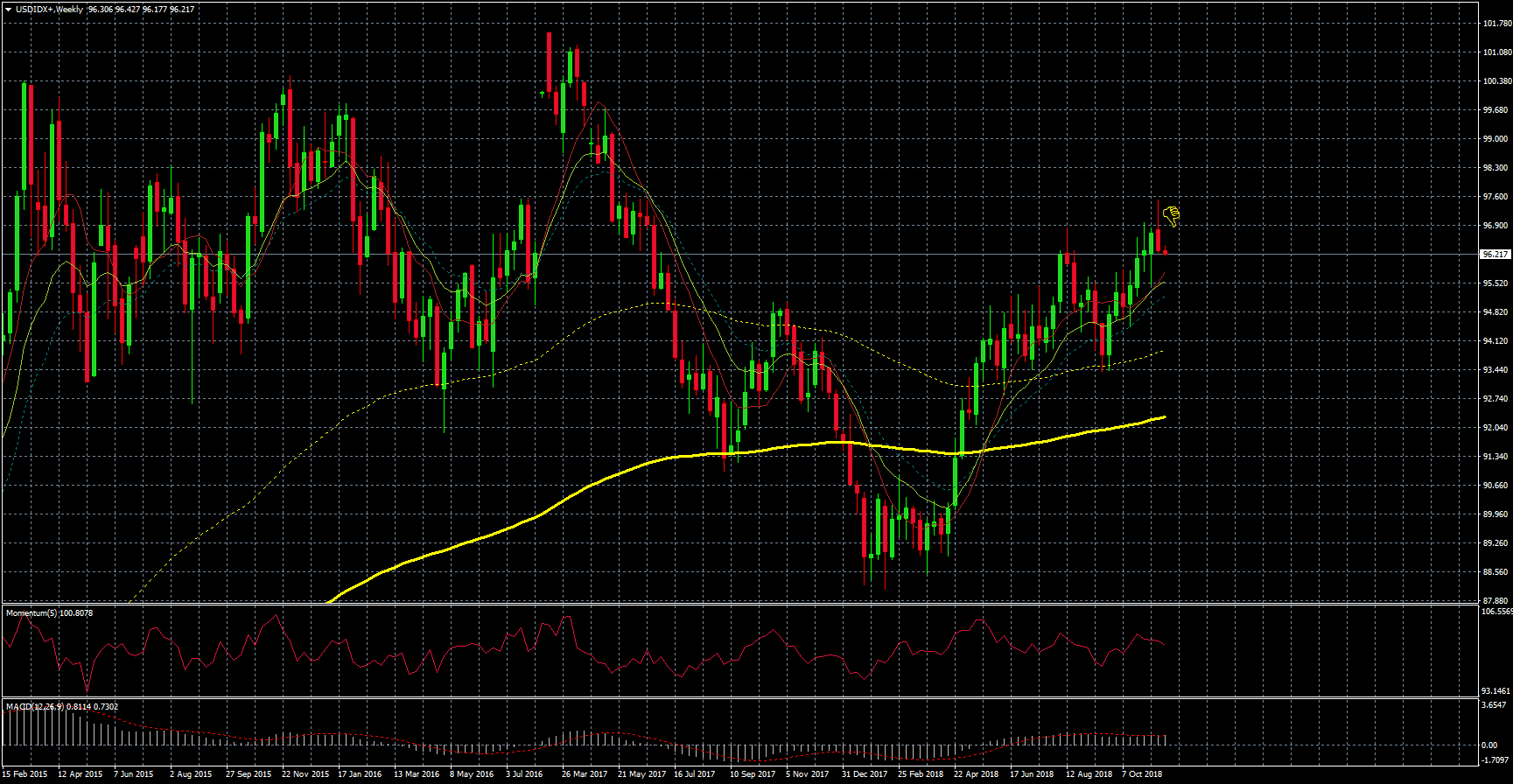Click the 22 Apr 2018 date label
This screenshot has width=1513, height=784.
point(976,774)
